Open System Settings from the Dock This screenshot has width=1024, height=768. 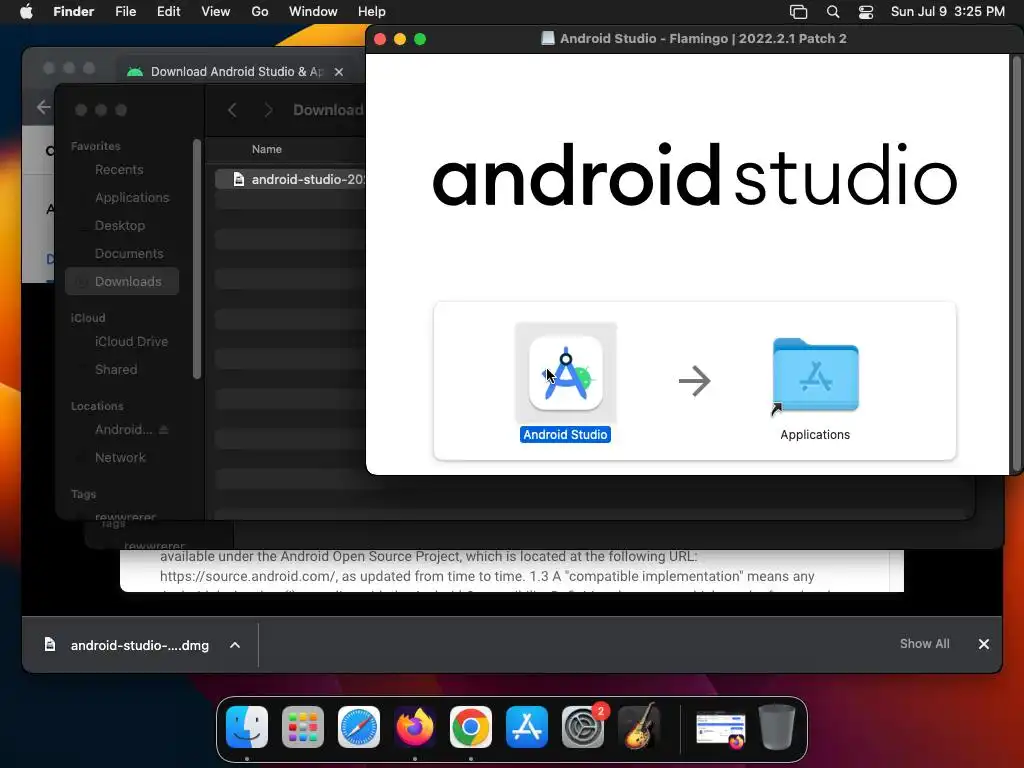point(583,727)
